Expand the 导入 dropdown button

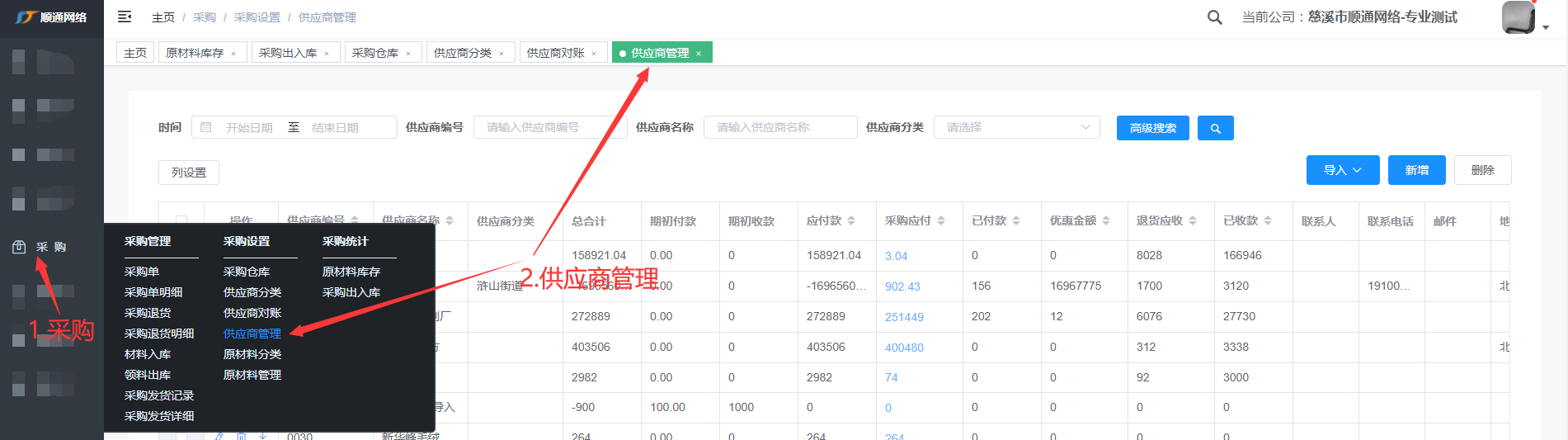(x=1342, y=170)
